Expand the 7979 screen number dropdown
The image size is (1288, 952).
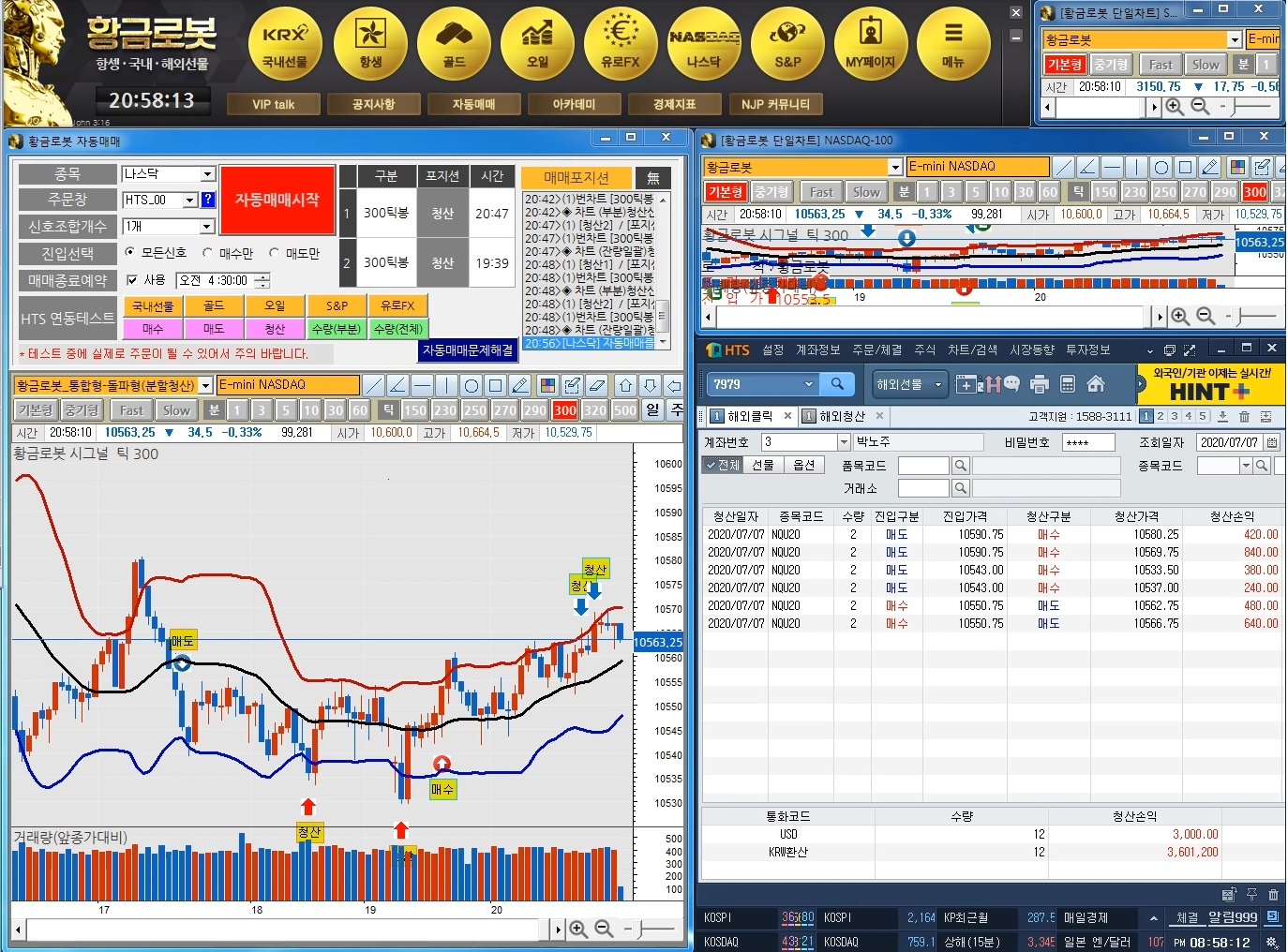(808, 384)
